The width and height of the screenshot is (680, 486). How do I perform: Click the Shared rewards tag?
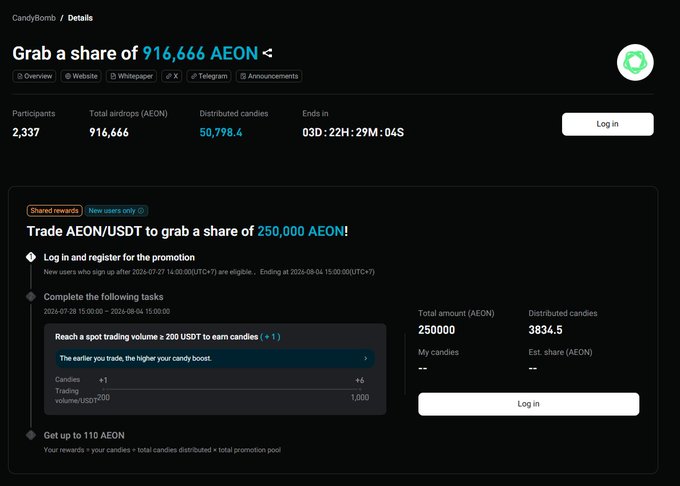point(55,211)
